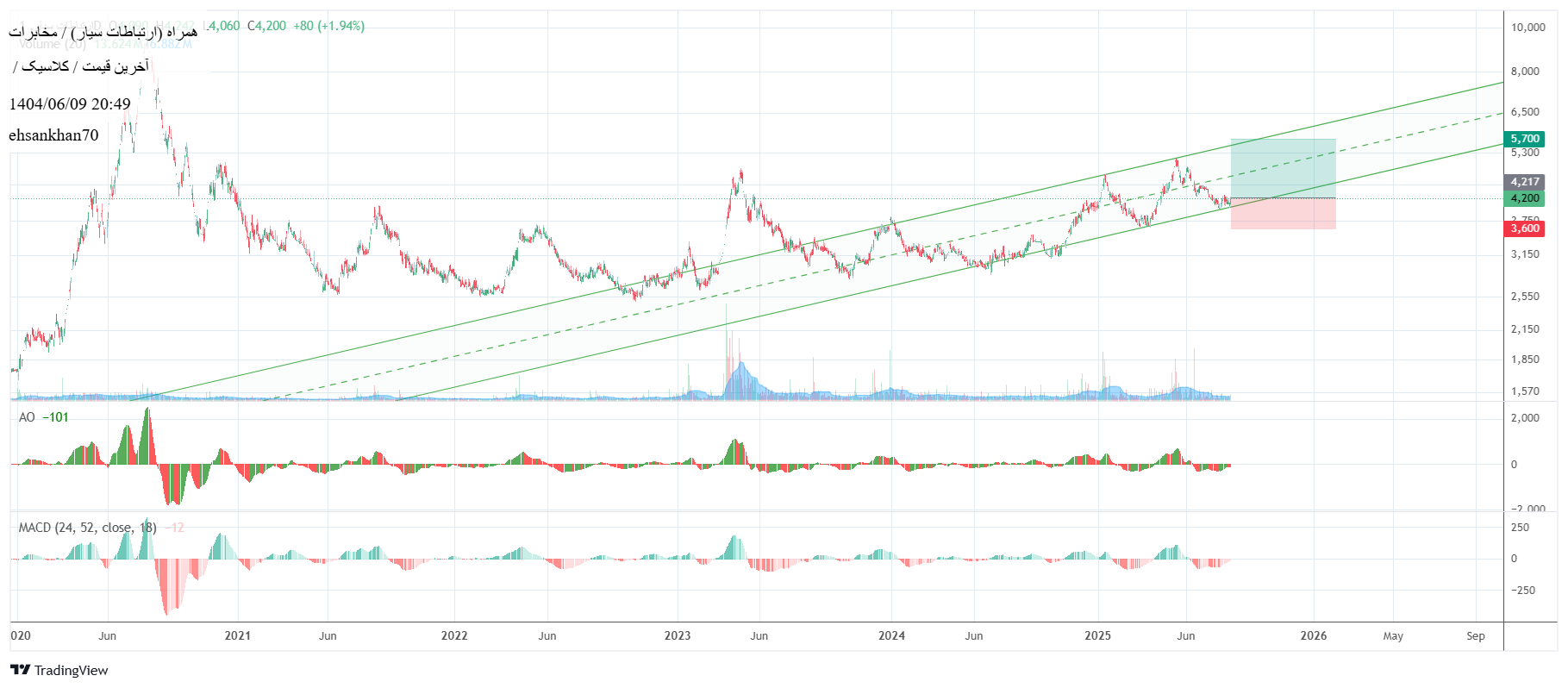Click the TradingView logo

pos(59,670)
